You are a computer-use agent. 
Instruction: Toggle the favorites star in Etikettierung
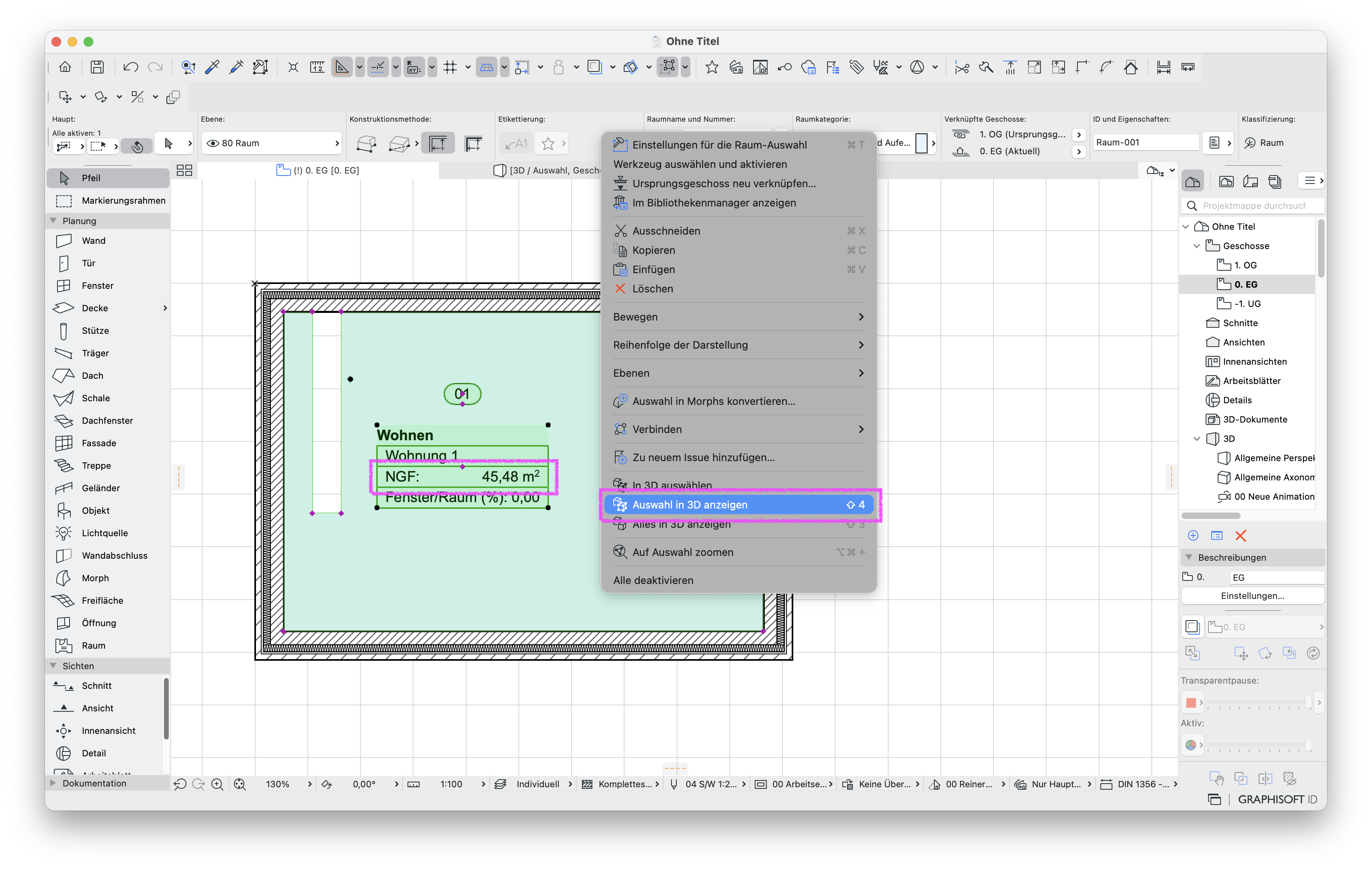pos(547,143)
